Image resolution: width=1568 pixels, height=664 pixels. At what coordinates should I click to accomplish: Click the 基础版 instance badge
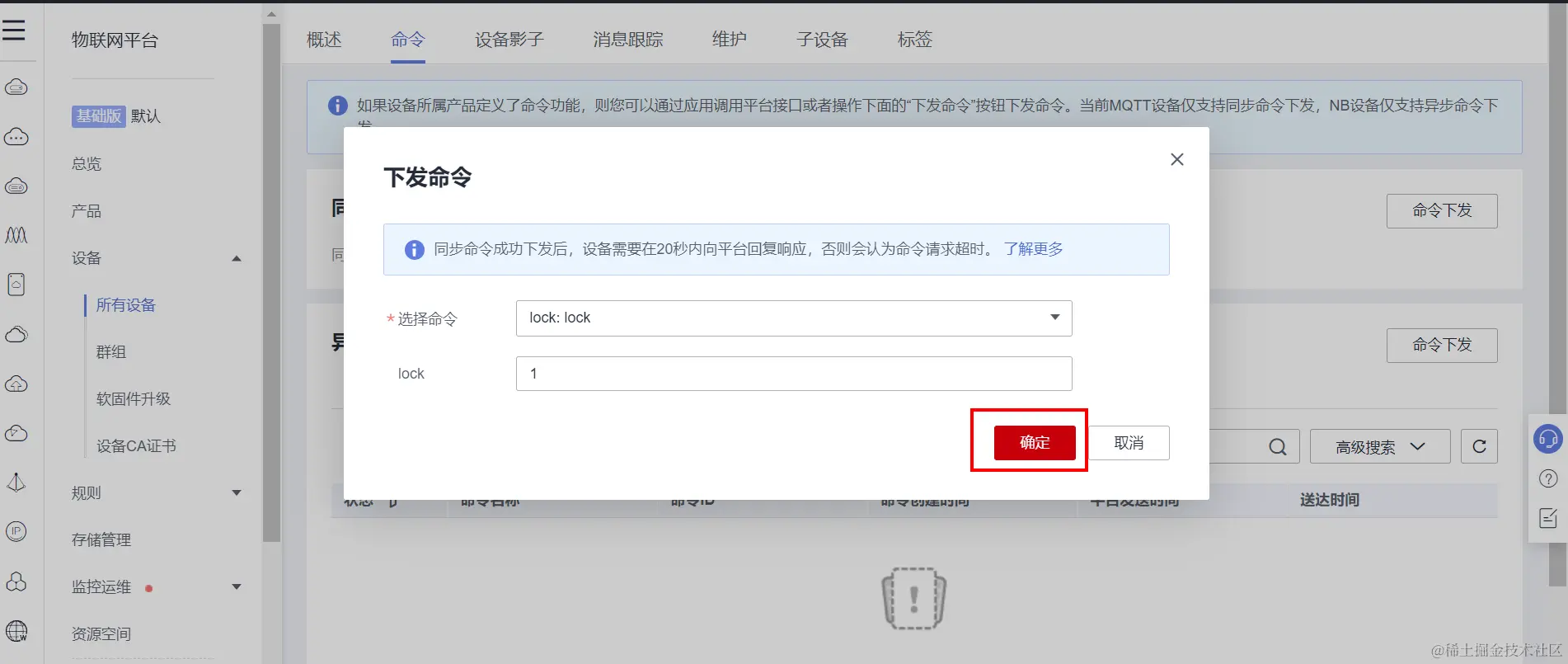point(98,116)
